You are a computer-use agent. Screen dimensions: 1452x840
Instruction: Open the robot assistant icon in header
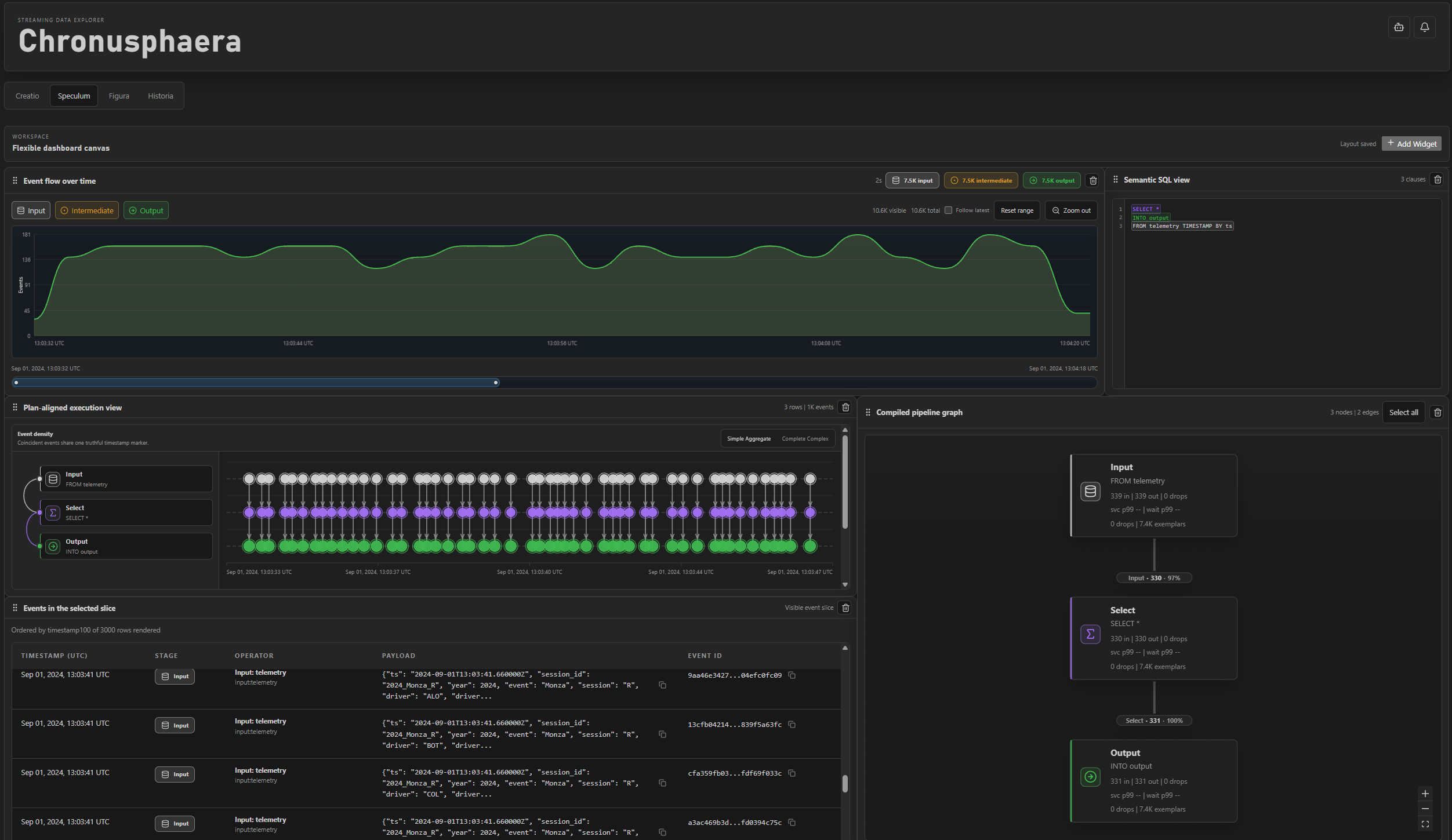point(1399,27)
